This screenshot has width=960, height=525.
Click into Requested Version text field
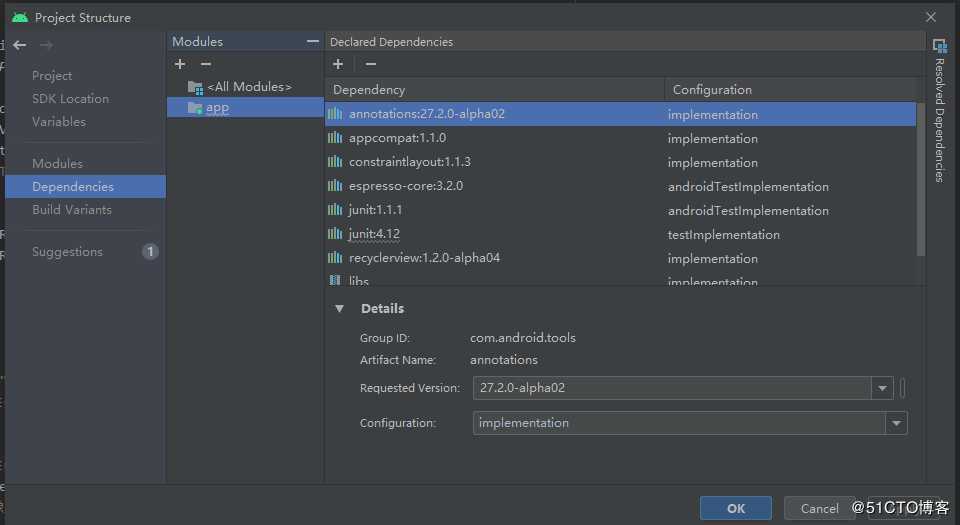[672, 388]
